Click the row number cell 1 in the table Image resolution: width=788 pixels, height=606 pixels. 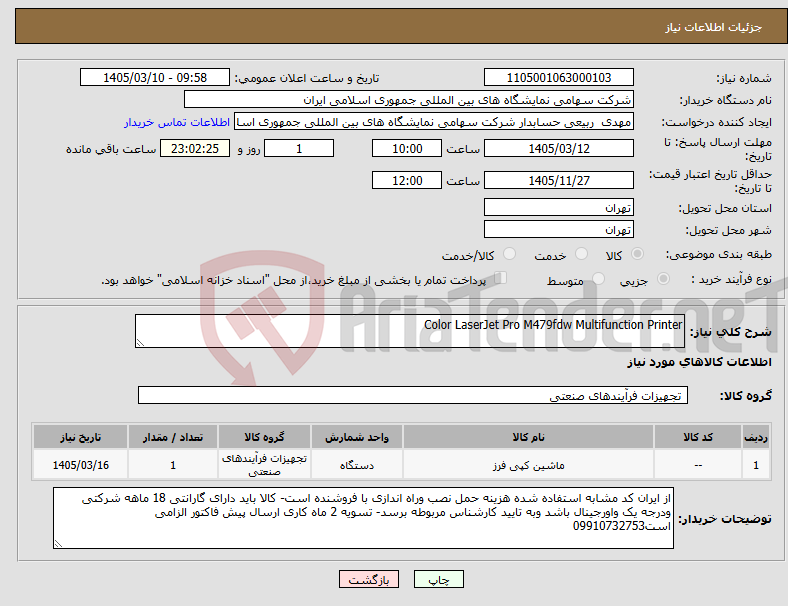coord(755,465)
